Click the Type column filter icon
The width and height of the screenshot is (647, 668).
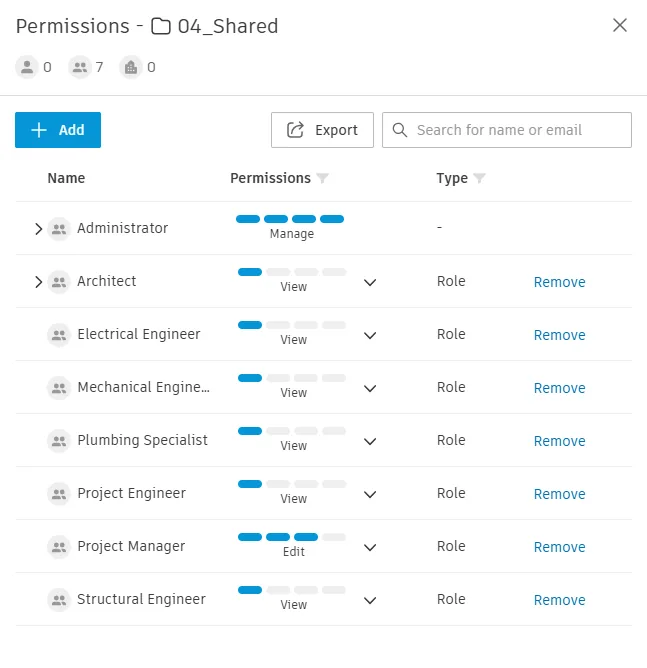coord(479,178)
